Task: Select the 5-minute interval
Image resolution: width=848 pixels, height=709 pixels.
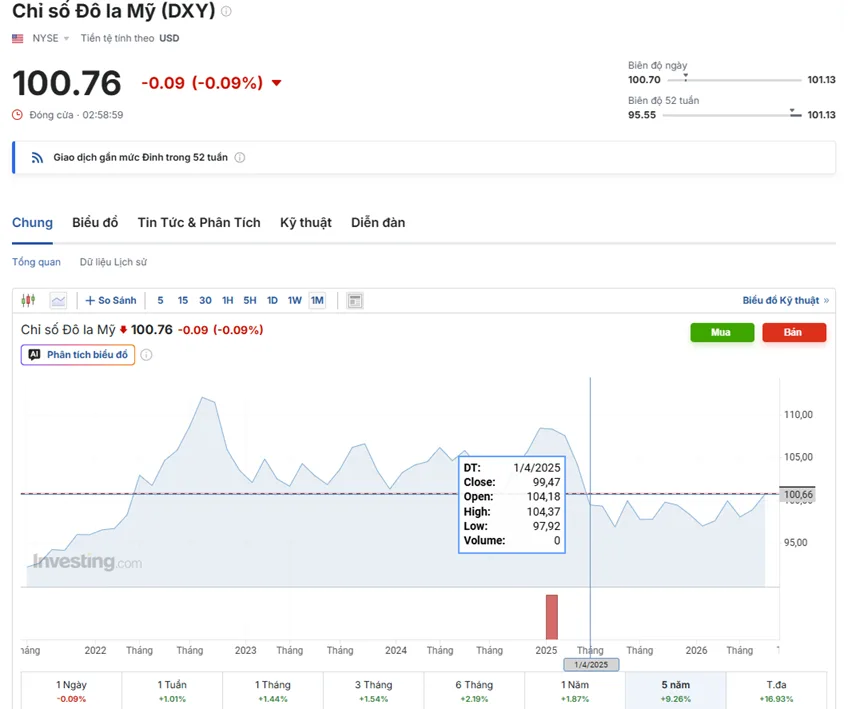Action: click(x=160, y=300)
